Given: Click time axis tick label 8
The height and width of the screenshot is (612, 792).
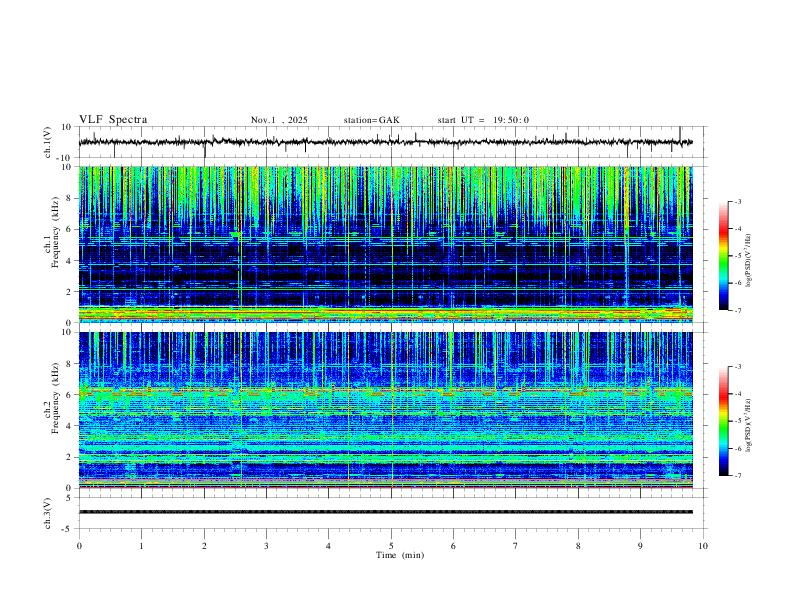Looking at the screenshot, I should click(x=578, y=546).
